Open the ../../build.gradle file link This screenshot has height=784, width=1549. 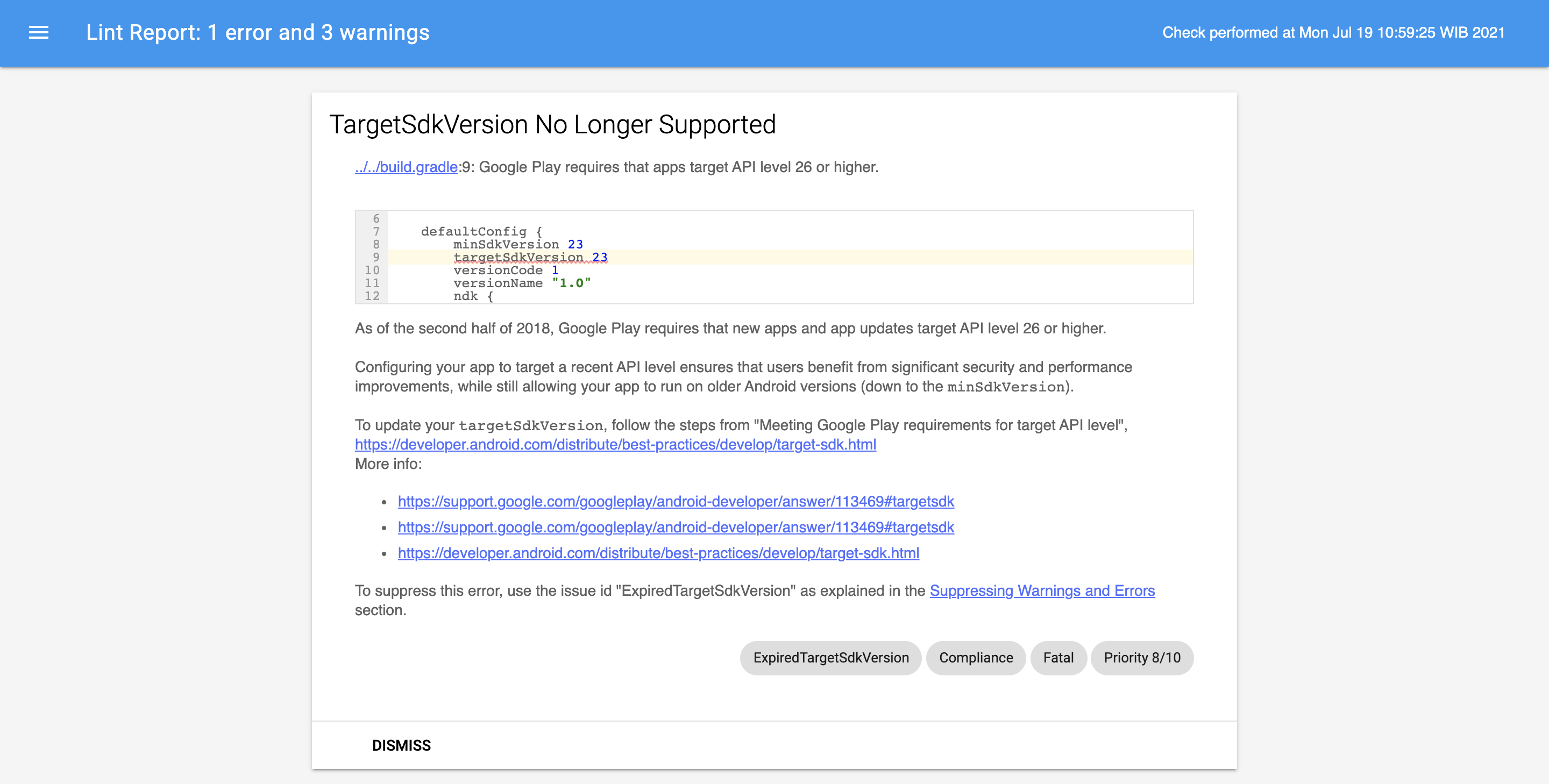pyautogui.click(x=406, y=167)
